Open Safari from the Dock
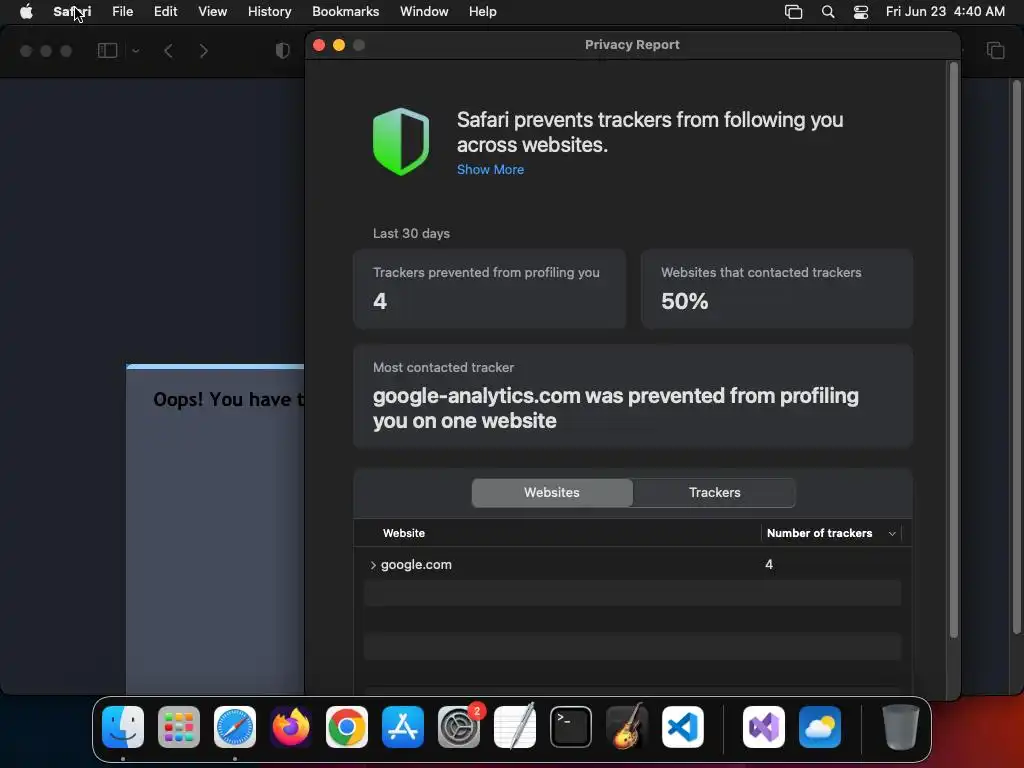 coord(235,727)
